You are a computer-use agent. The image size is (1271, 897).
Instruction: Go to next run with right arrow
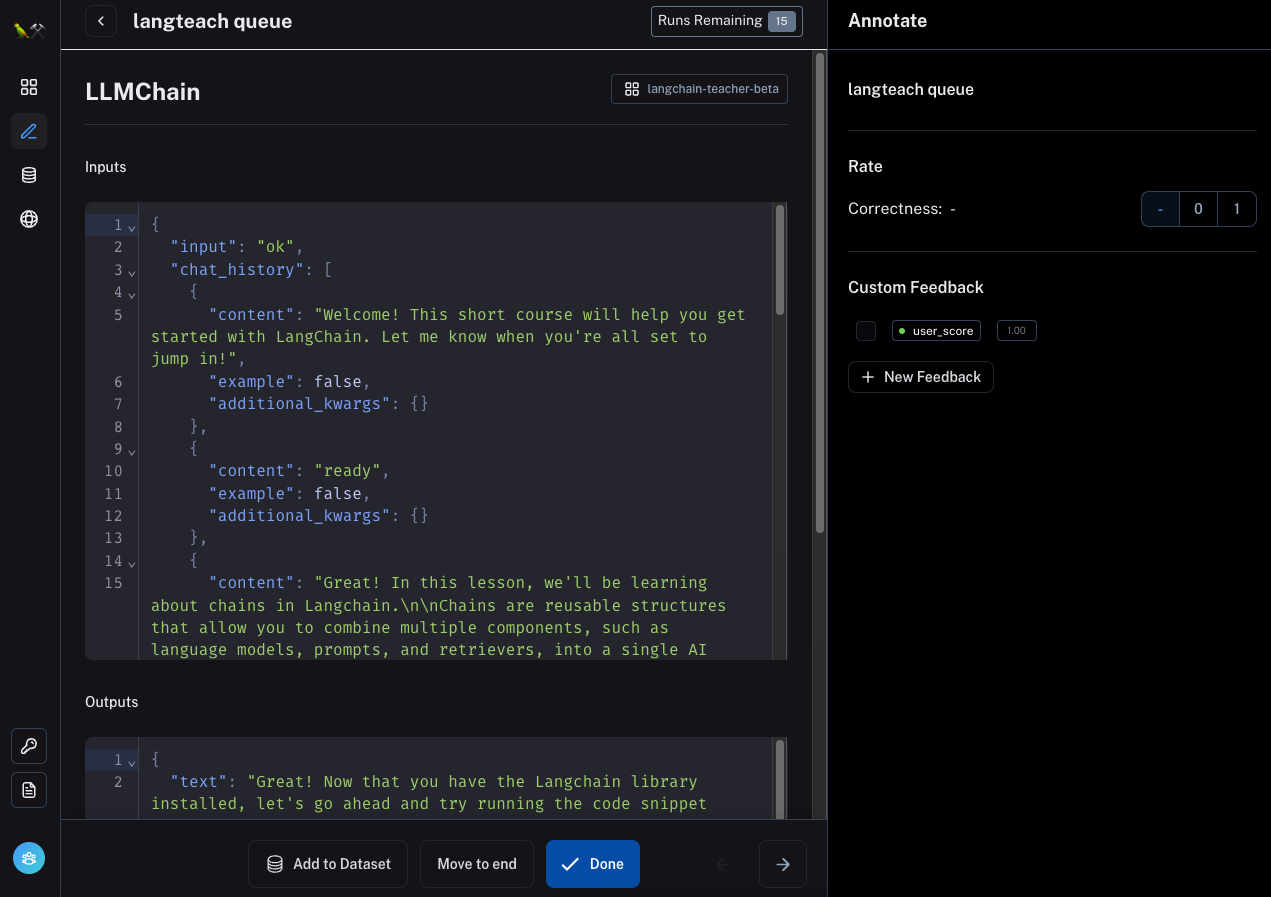click(x=783, y=864)
